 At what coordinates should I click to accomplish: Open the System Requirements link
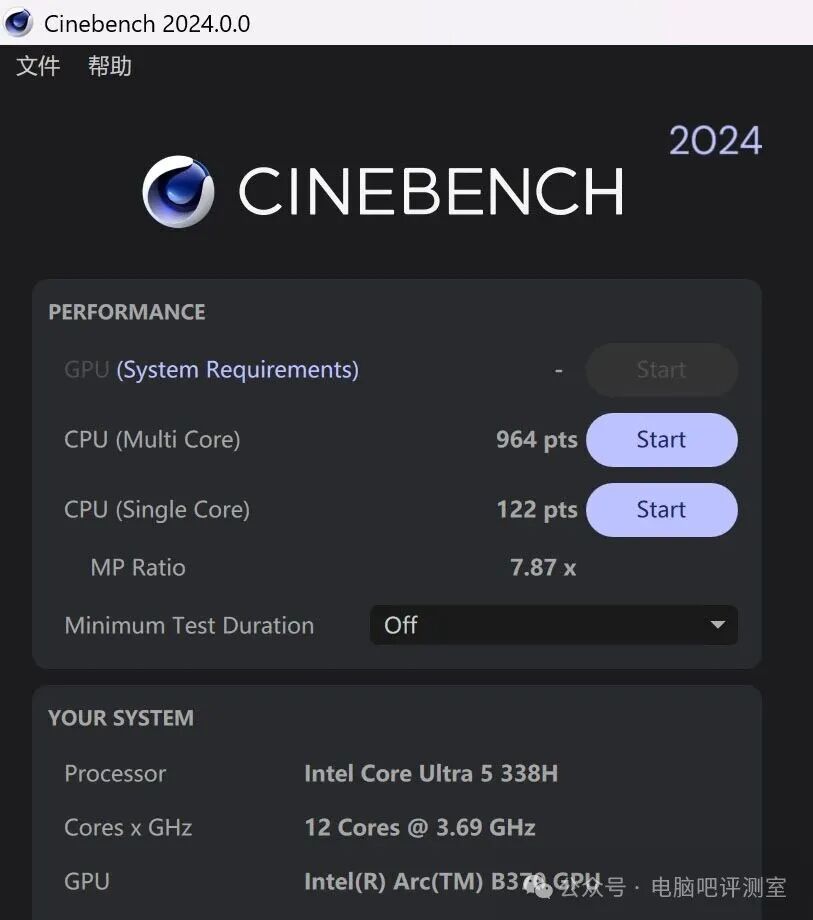click(237, 369)
